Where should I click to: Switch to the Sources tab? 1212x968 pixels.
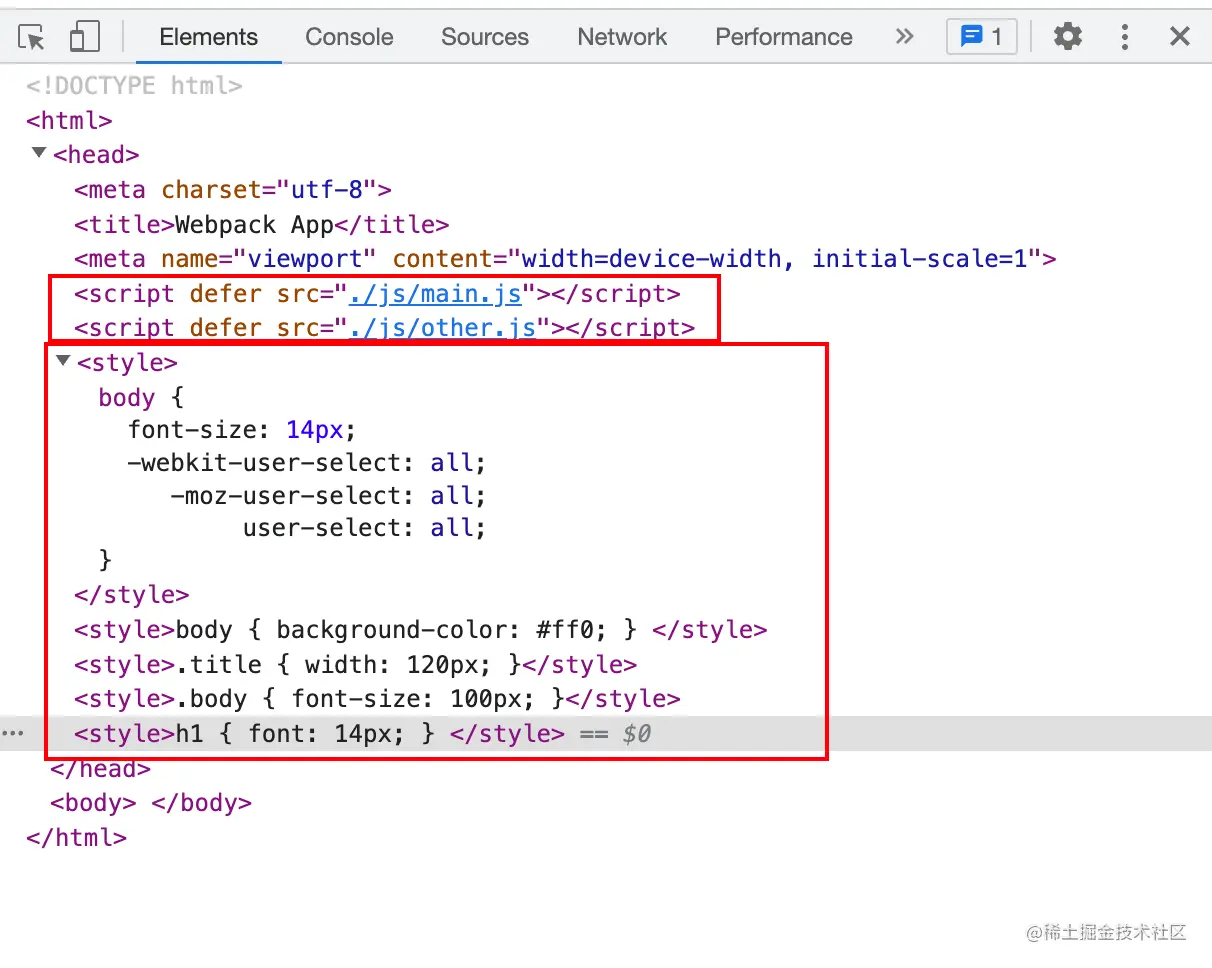(485, 37)
